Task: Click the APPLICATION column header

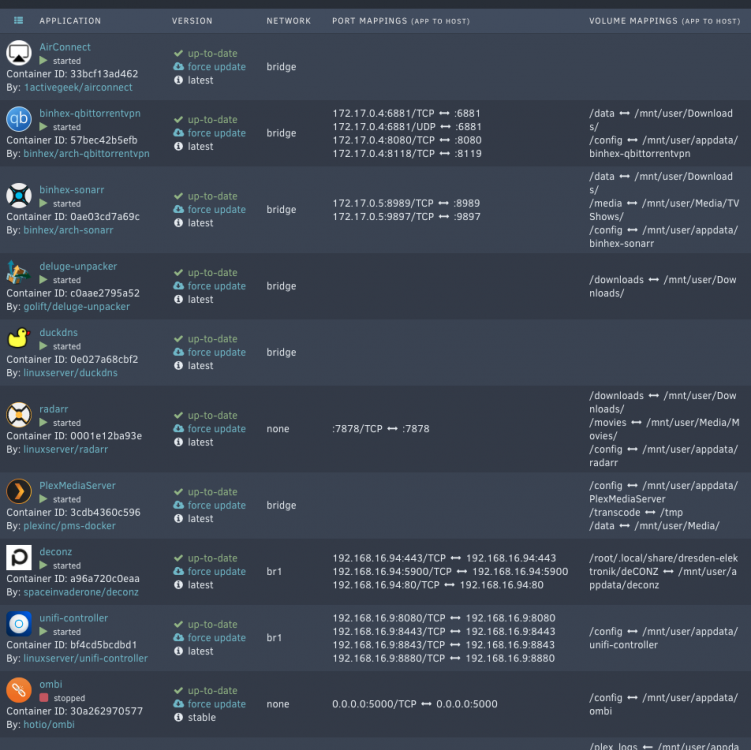Action: click(70, 21)
